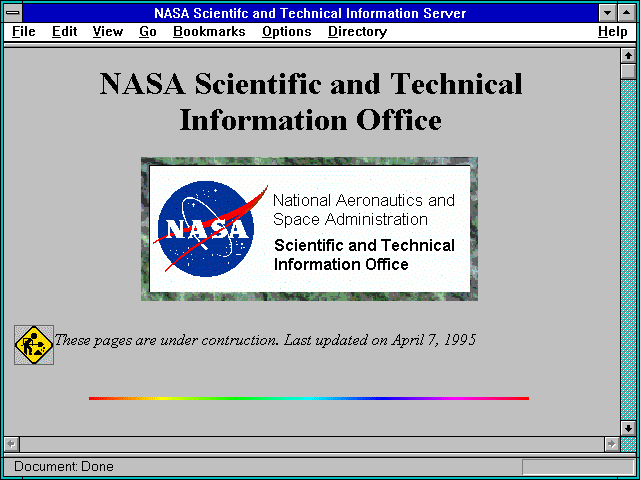
Task: Click the 'Document: Done' status text
Action: tap(64, 466)
